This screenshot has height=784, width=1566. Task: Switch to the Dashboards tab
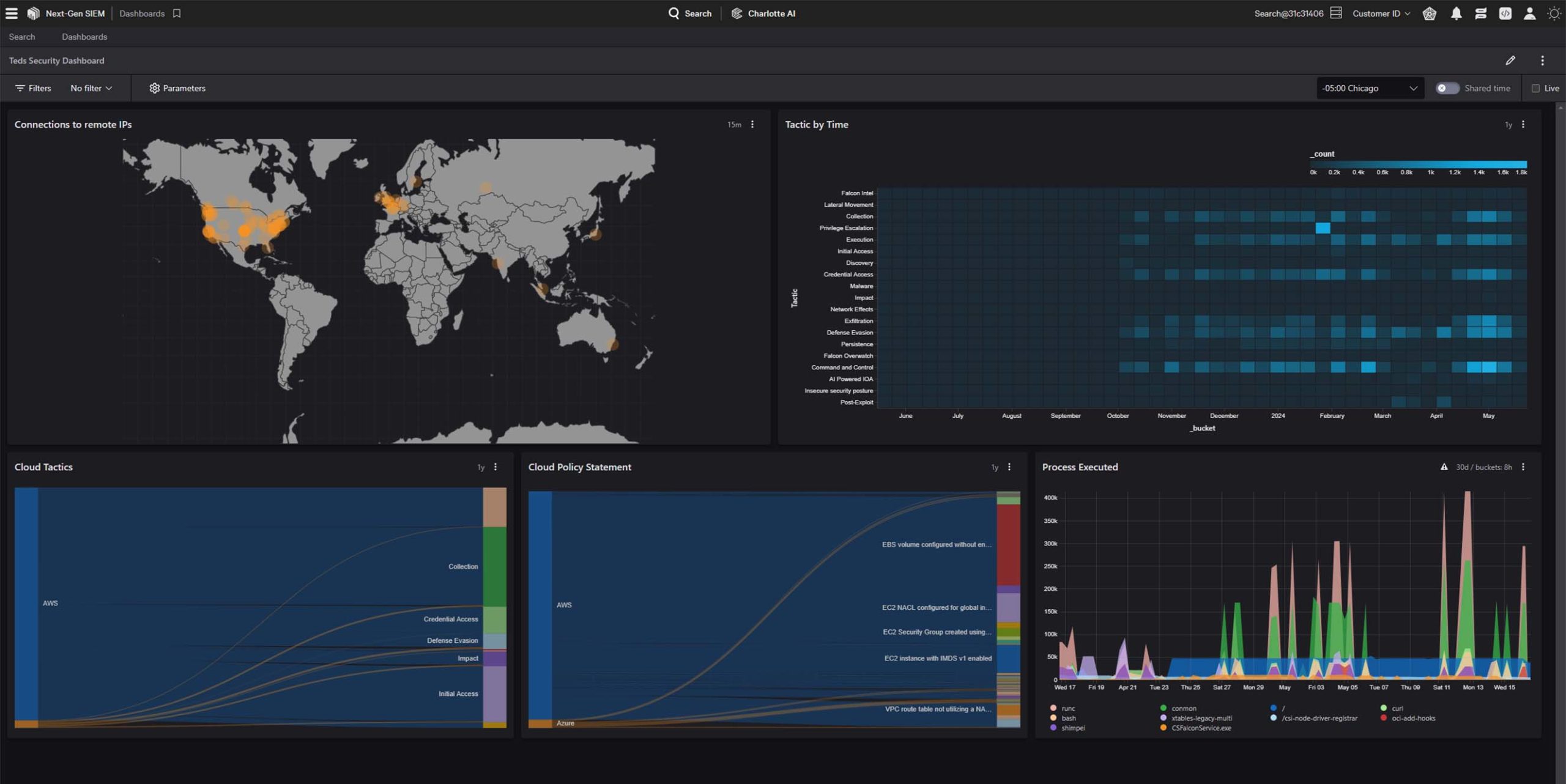[x=84, y=37]
